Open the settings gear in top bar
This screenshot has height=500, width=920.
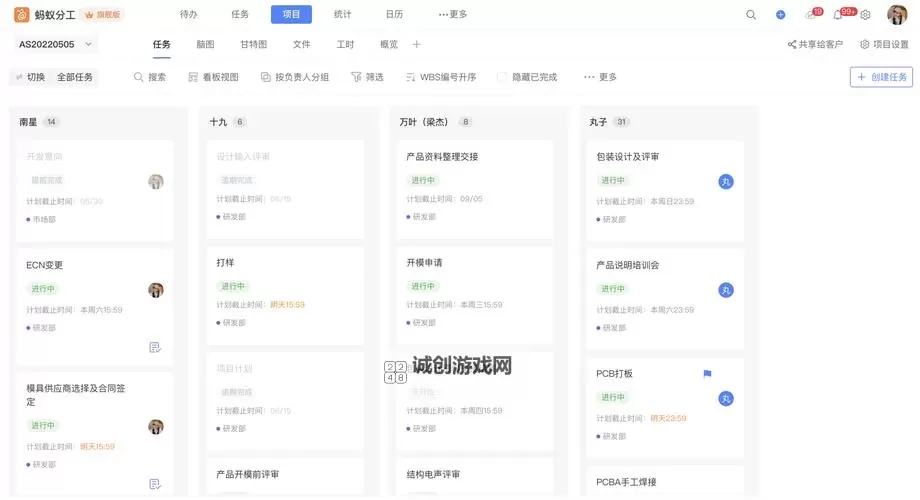(865, 15)
